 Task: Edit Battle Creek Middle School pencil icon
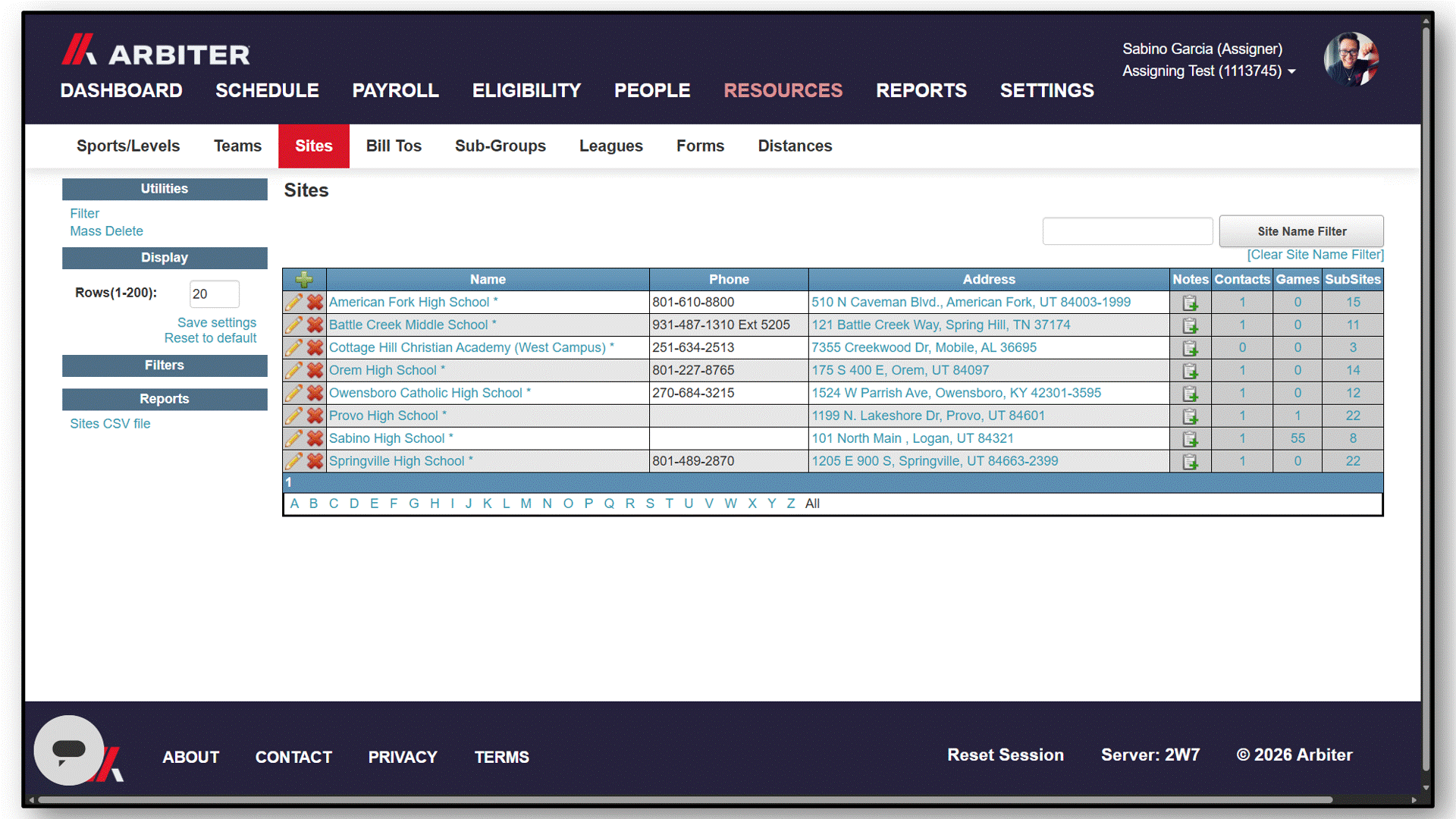click(293, 325)
